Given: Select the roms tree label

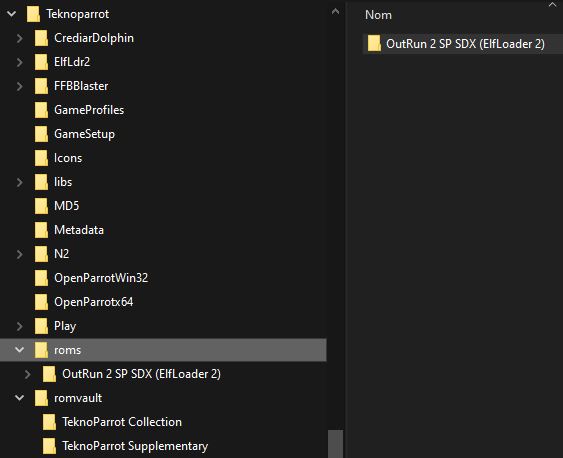Looking at the screenshot, I should (67, 350).
